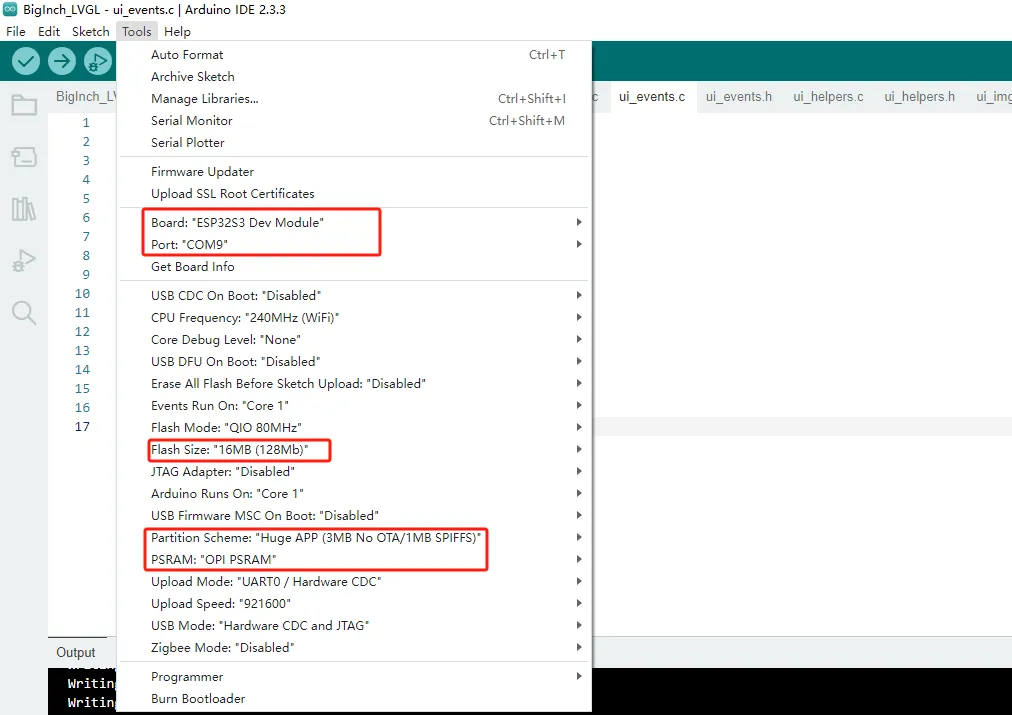Expand Erase All Flash Before Sketch Upload submenu
Screen dimensions: 1012x715
(354, 383)
